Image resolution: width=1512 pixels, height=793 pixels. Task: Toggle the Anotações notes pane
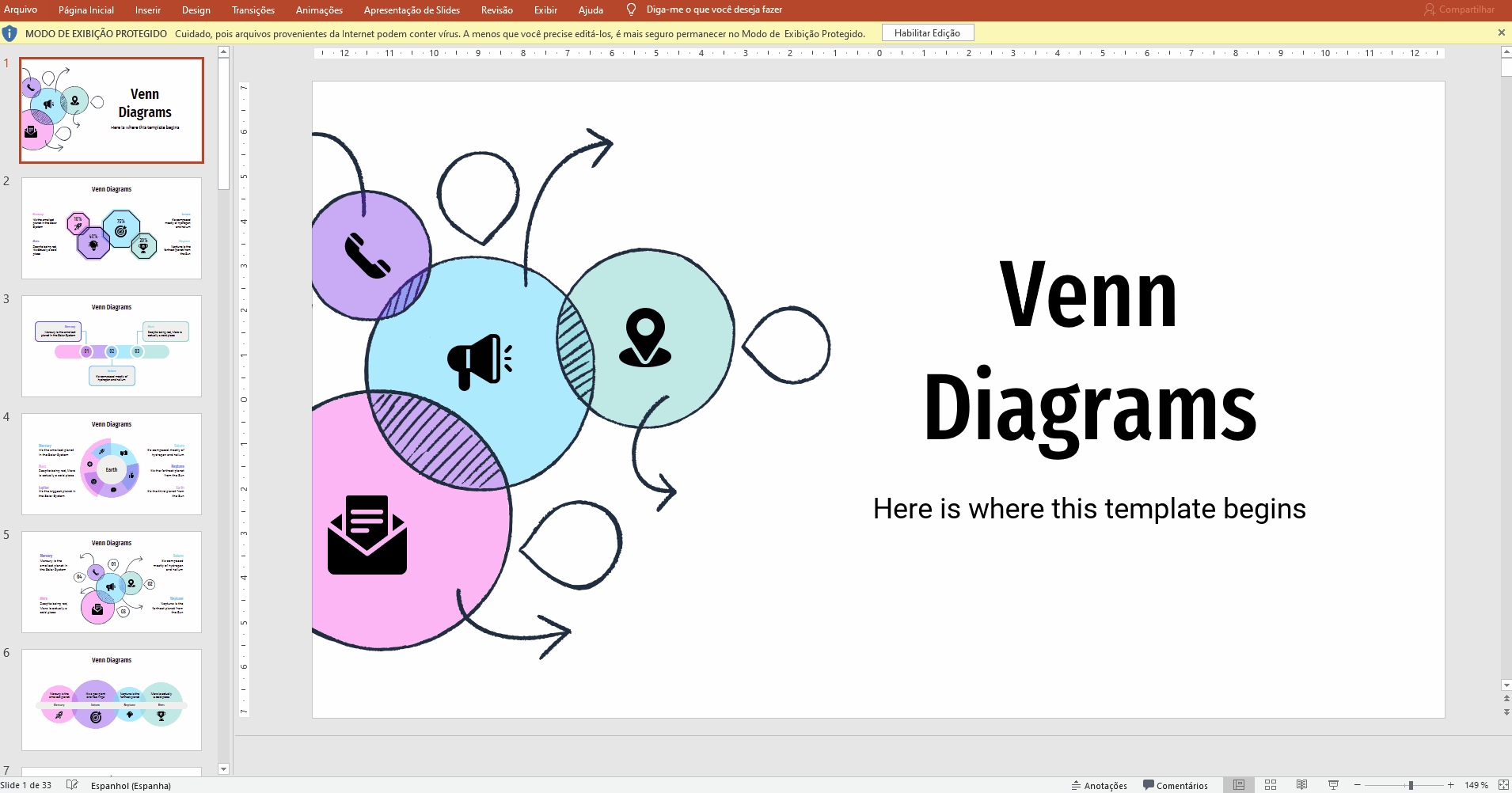click(x=1099, y=785)
